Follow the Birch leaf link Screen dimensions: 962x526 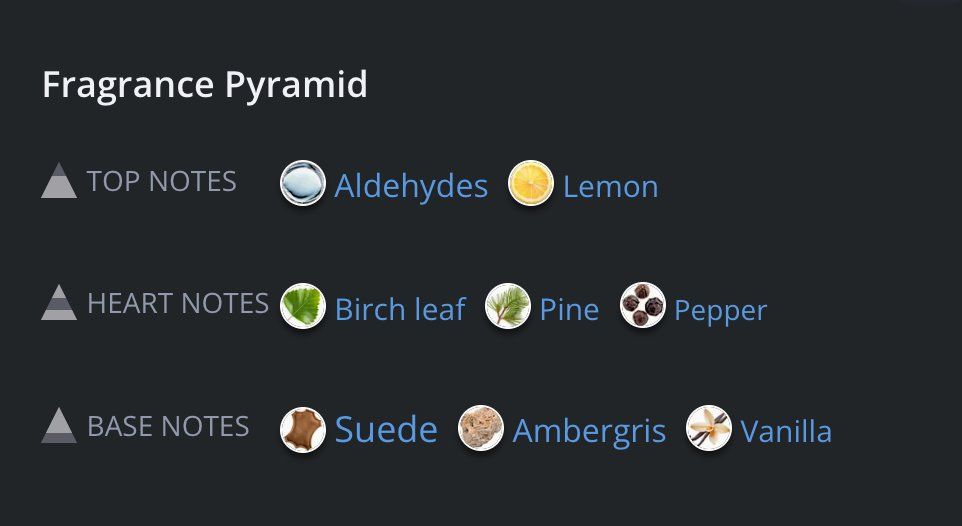(x=401, y=309)
